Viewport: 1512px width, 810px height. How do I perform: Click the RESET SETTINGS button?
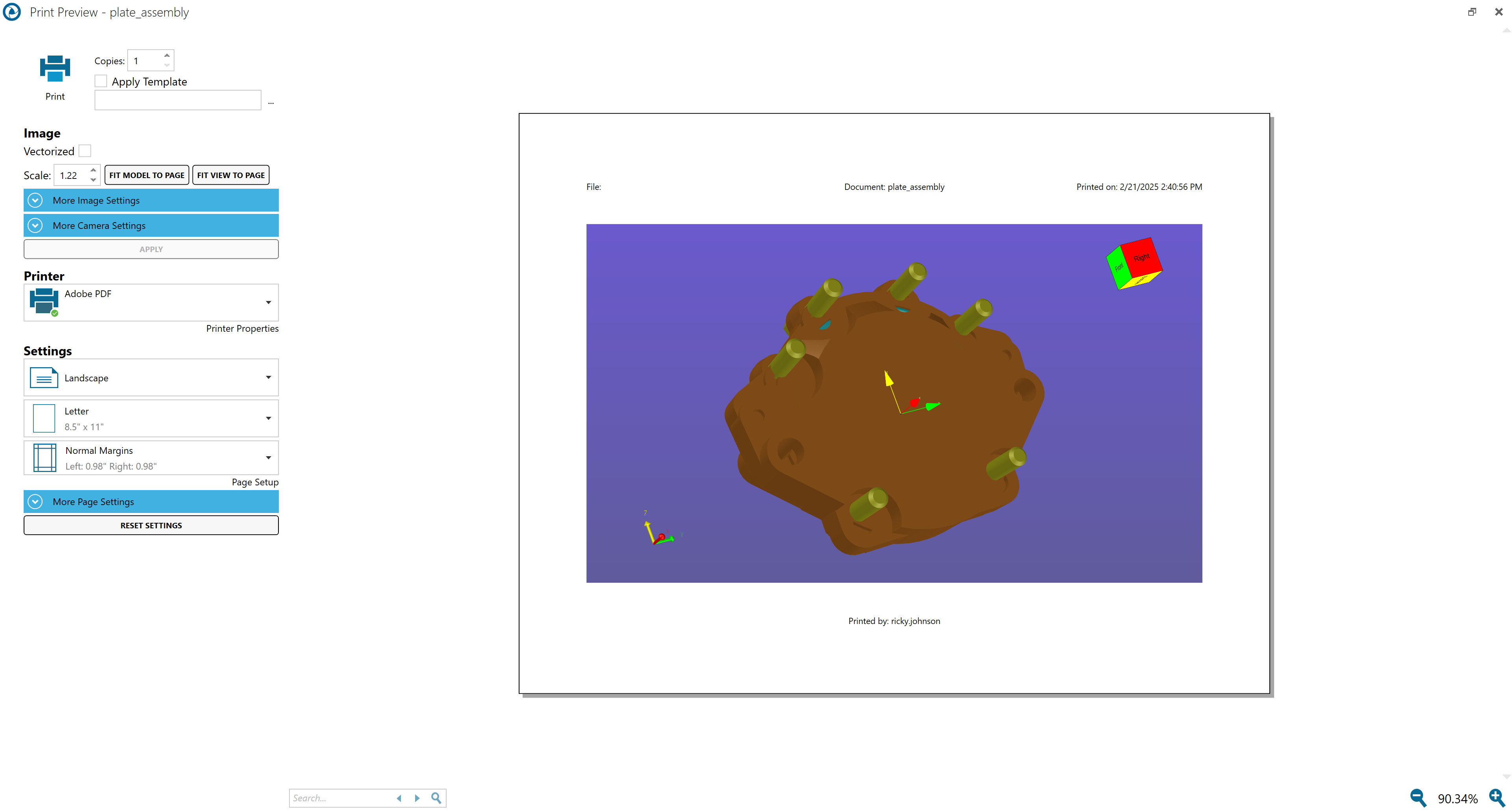(x=151, y=525)
